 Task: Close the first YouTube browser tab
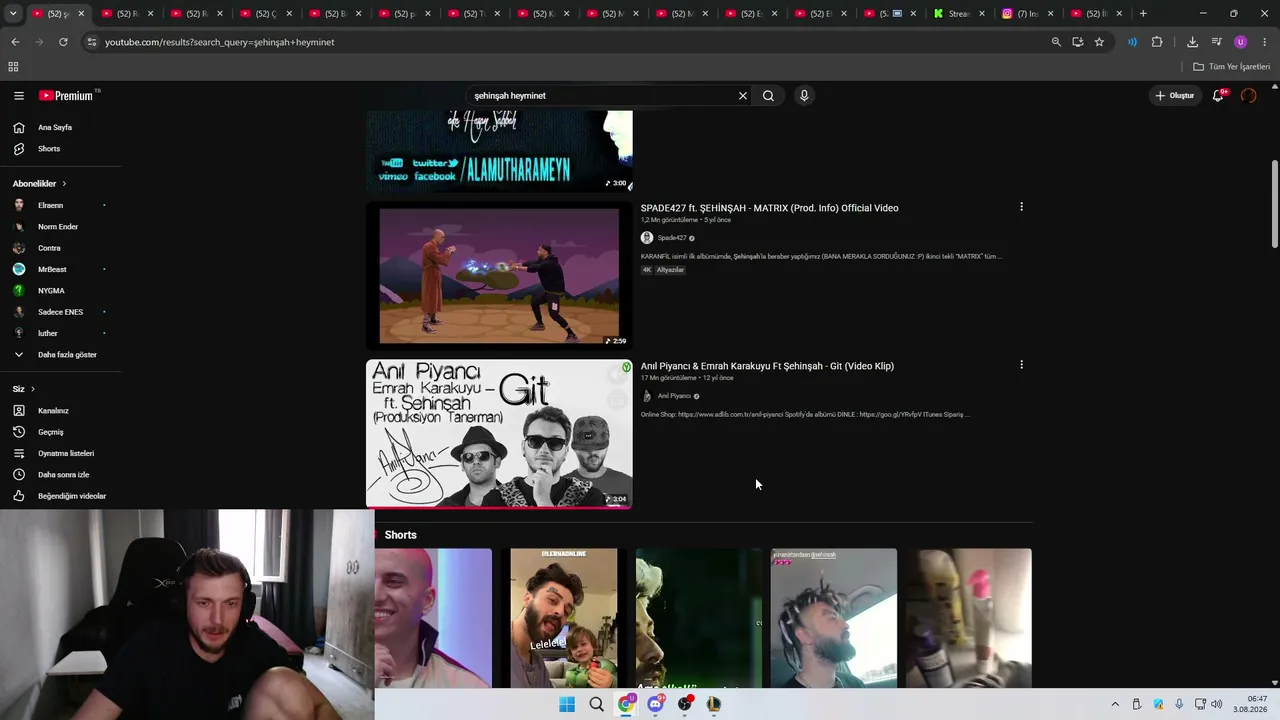pyautogui.click(x=81, y=14)
